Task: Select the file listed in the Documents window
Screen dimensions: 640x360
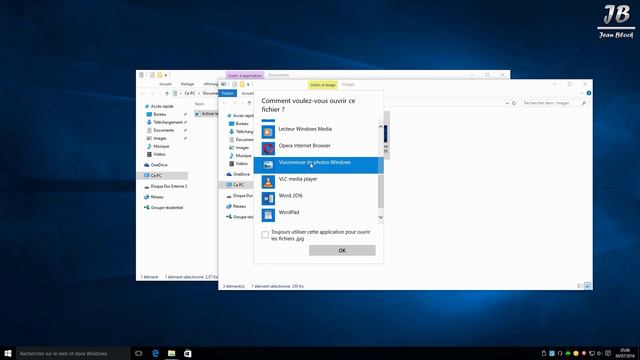Action: coord(207,114)
